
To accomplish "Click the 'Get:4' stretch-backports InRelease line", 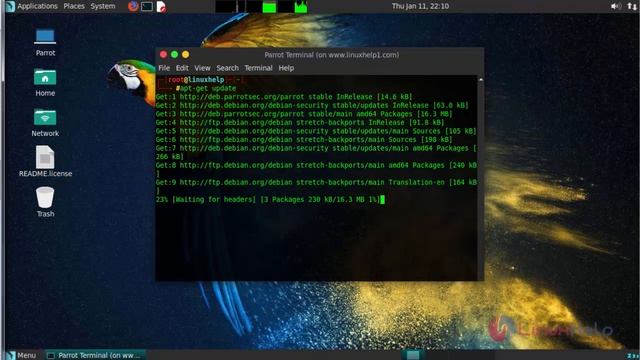I will [300, 122].
